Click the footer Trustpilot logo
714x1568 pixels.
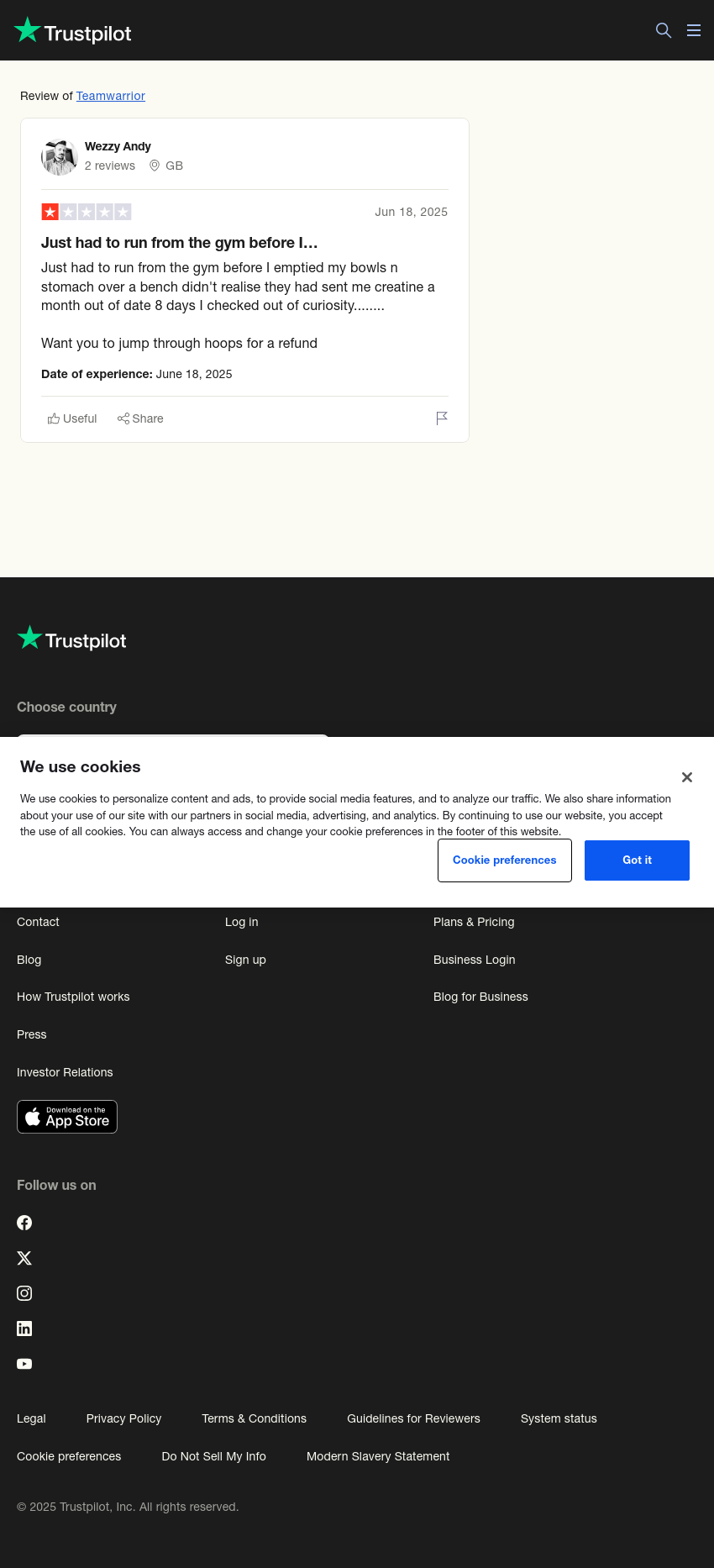(x=71, y=639)
